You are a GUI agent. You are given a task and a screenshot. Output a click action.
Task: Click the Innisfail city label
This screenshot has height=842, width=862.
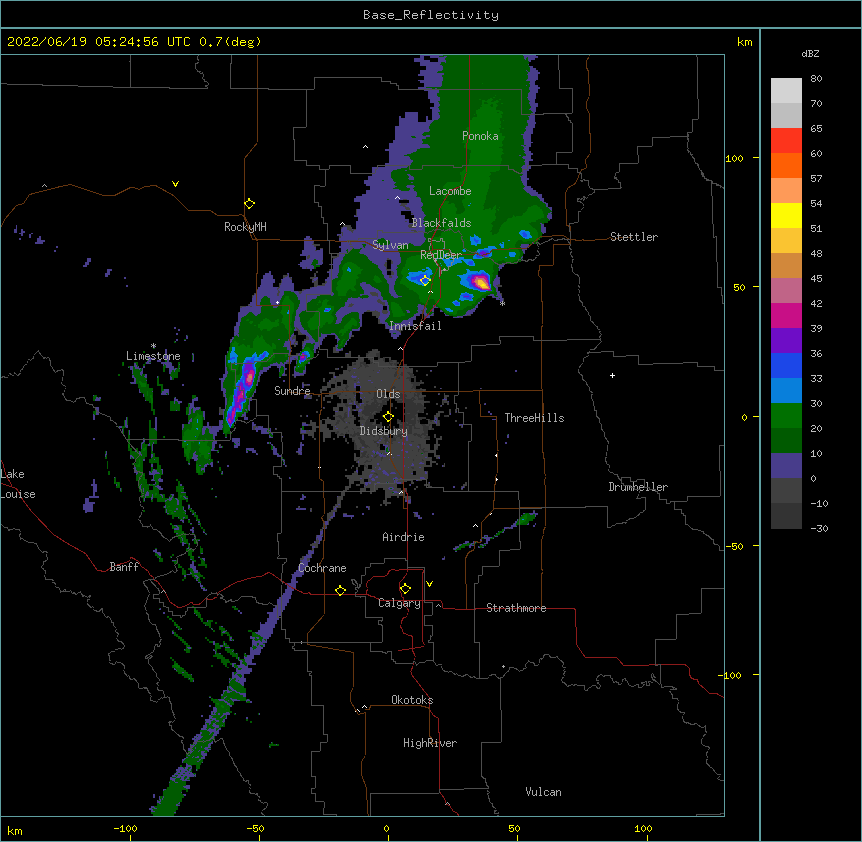[x=415, y=326]
